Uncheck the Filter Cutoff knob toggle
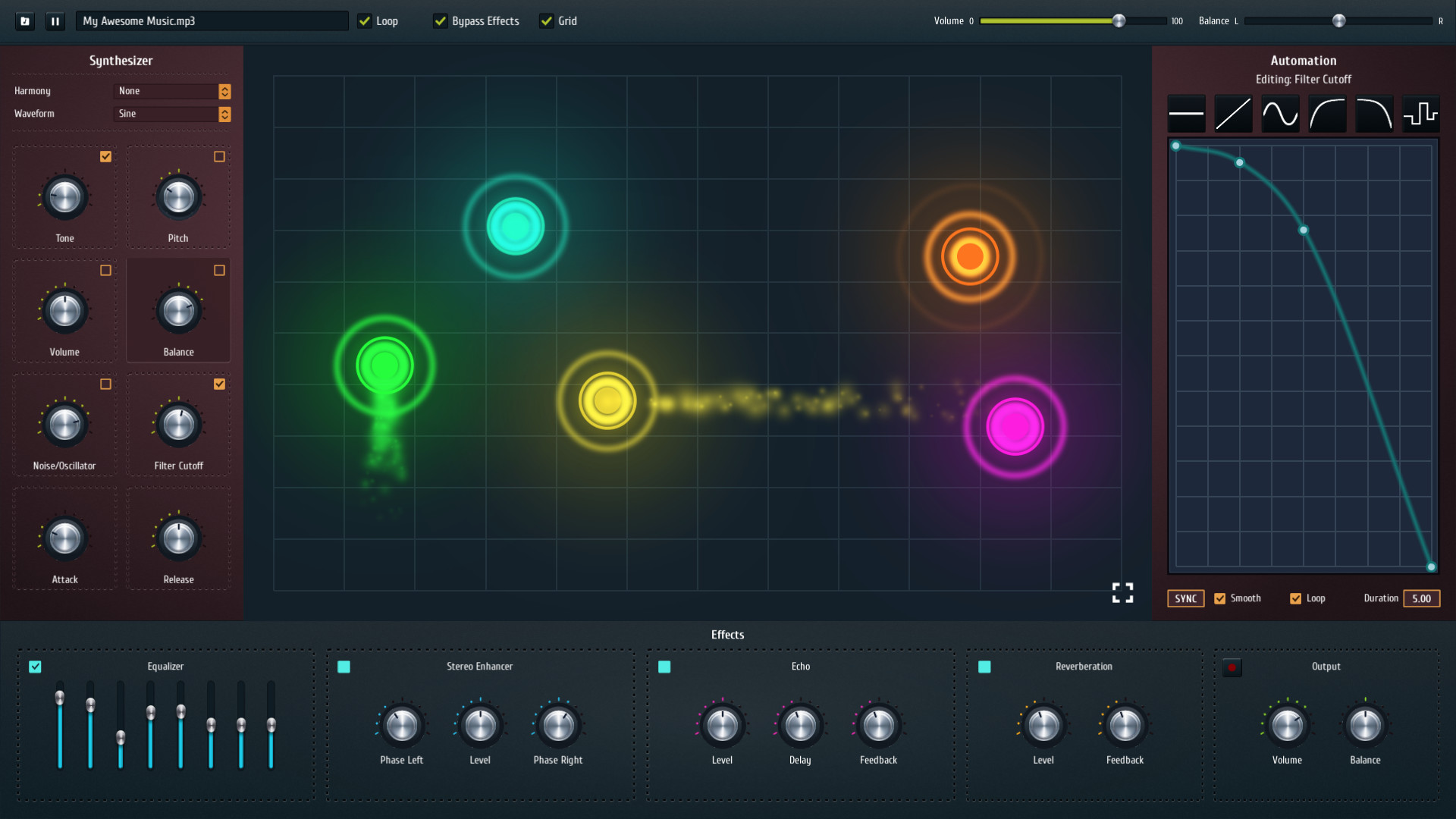 219,384
